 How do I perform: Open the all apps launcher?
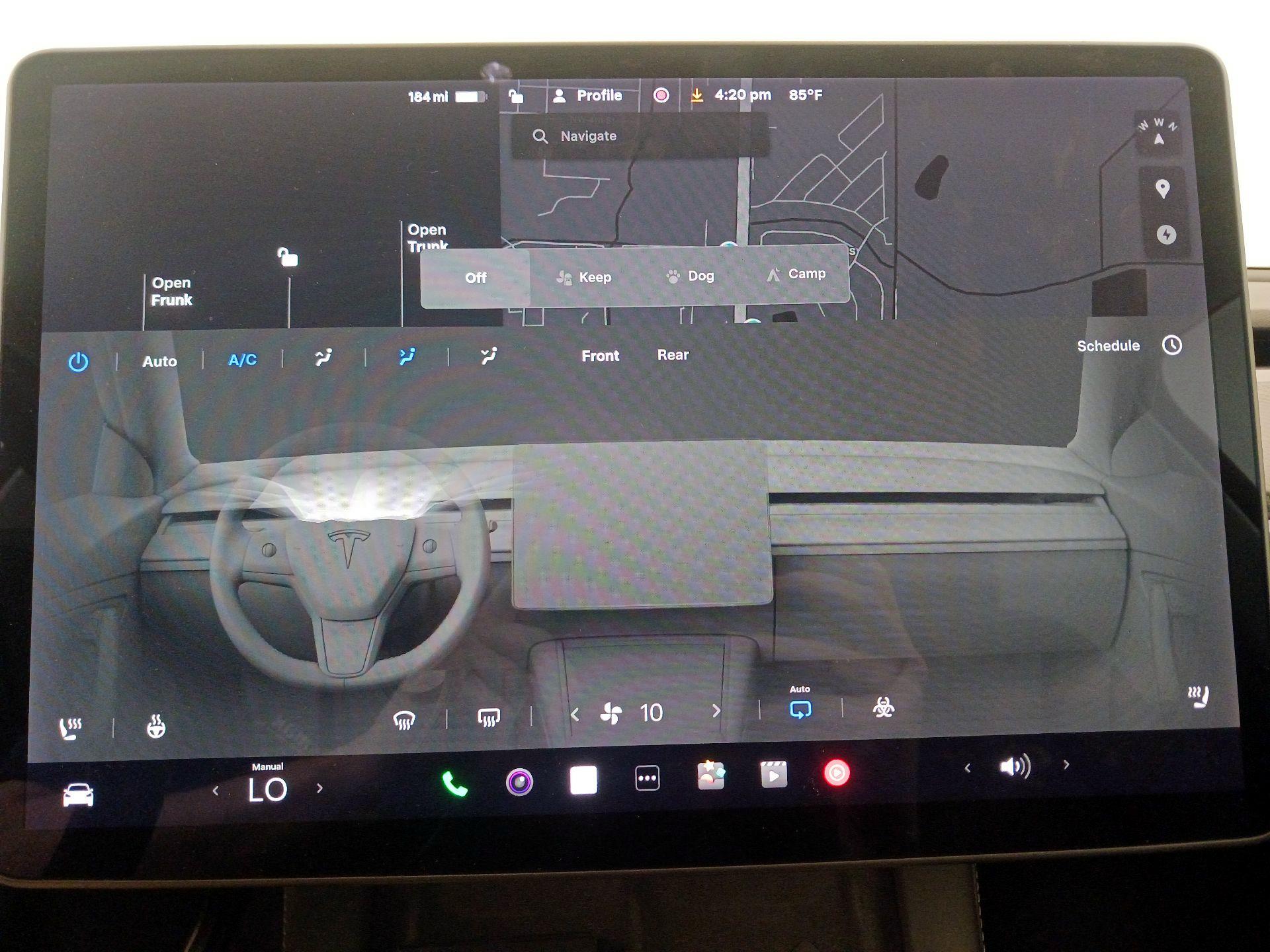tap(647, 778)
